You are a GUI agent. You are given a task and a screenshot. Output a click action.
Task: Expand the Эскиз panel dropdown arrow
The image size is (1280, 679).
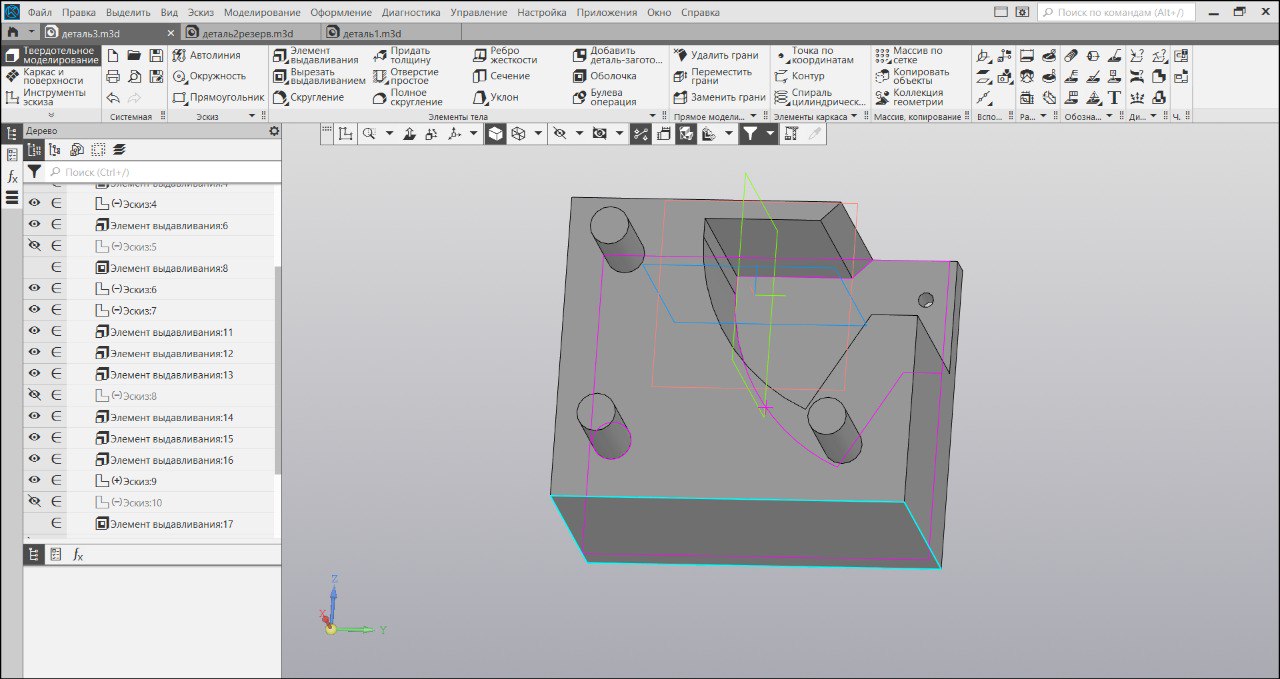point(252,116)
